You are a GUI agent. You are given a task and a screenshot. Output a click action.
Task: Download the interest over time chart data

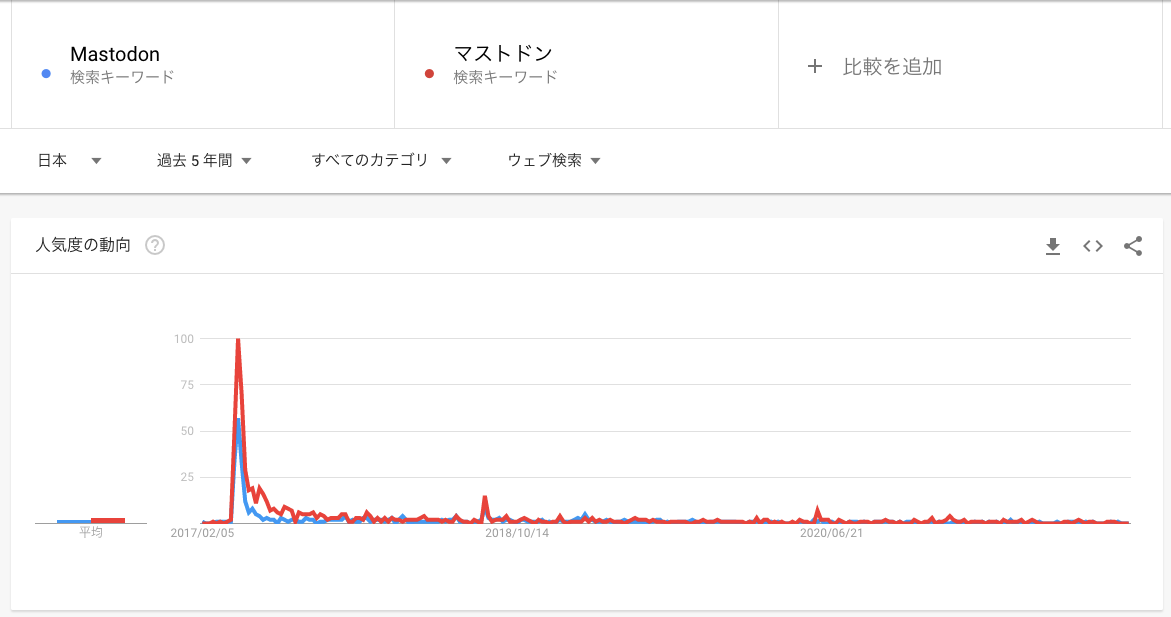click(x=1052, y=246)
